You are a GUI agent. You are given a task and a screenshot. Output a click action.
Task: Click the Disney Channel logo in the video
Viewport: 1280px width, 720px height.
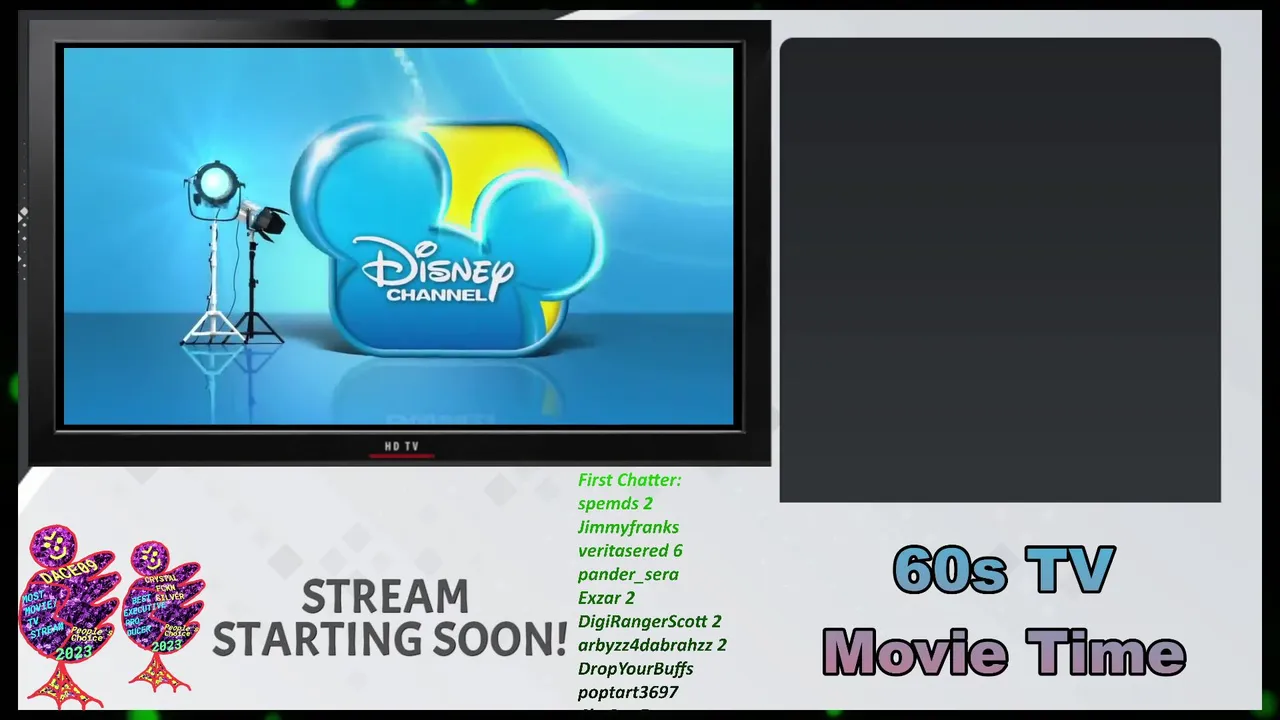[447, 237]
